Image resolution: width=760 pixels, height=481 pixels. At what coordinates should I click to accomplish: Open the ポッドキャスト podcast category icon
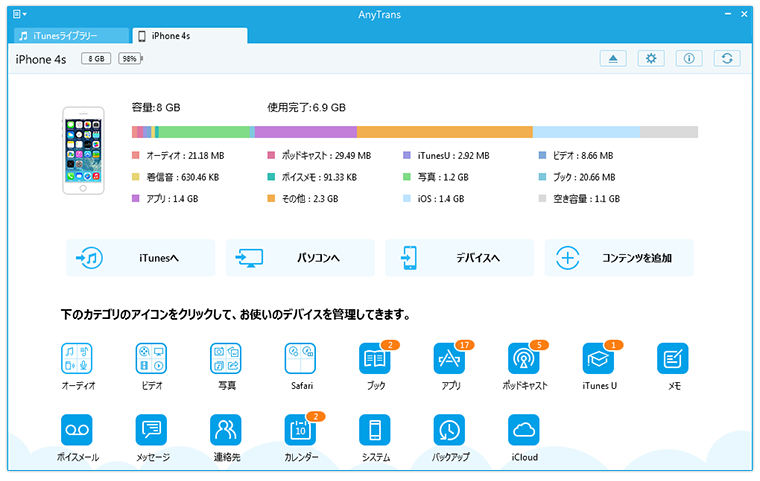[524, 358]
